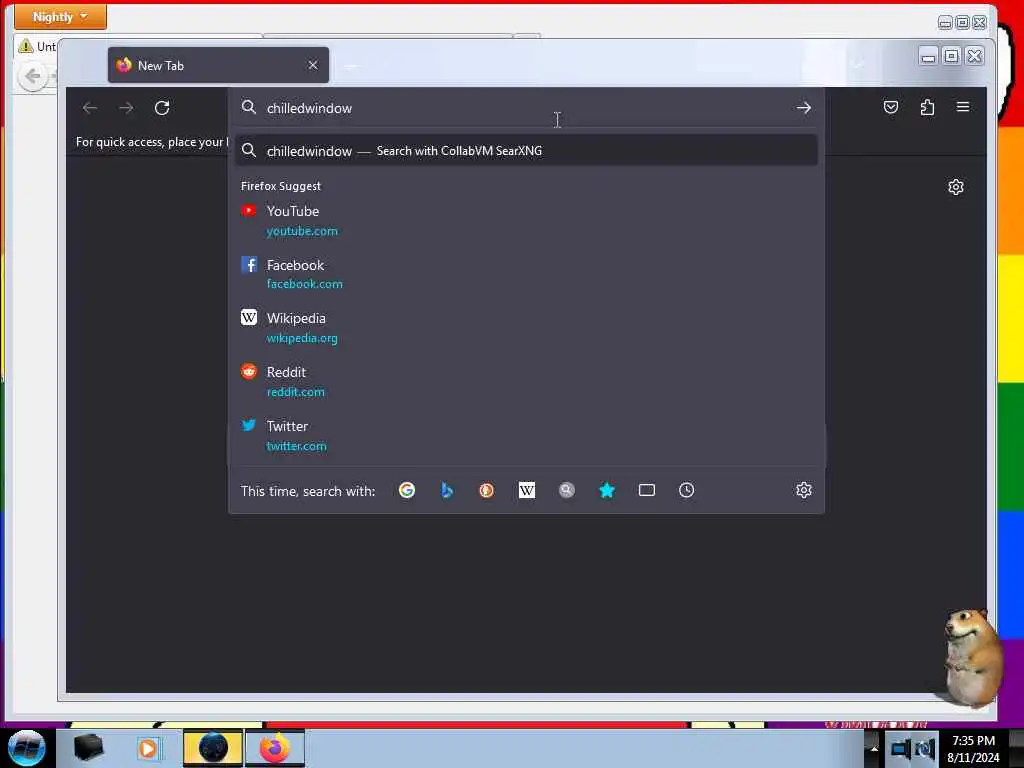Image resolution: width=1024 pixels, height=768 pixels.
Task: Select the Unt tab in background window
Action: [37, 46]
